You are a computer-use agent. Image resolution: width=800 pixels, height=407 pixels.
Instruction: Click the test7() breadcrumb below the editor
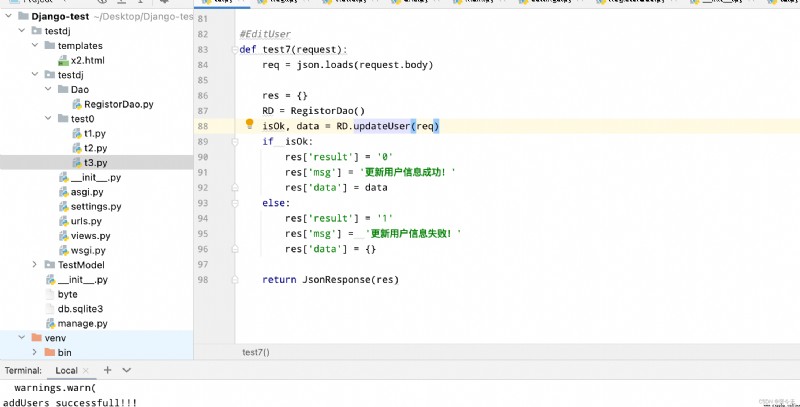(x=256, y=352)
